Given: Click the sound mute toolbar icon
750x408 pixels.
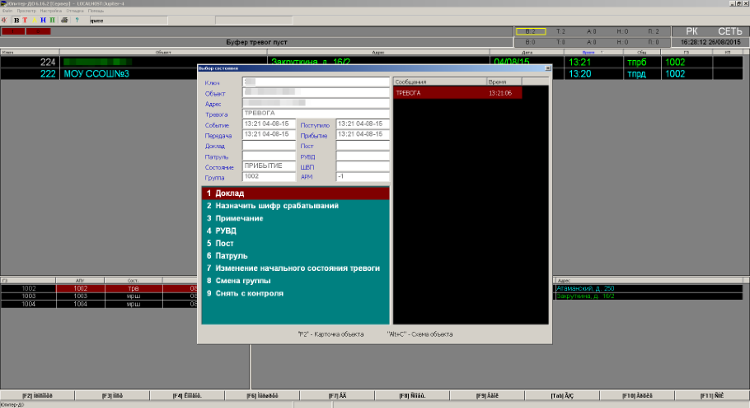Looking at the screenshot, I should point(5,20).
